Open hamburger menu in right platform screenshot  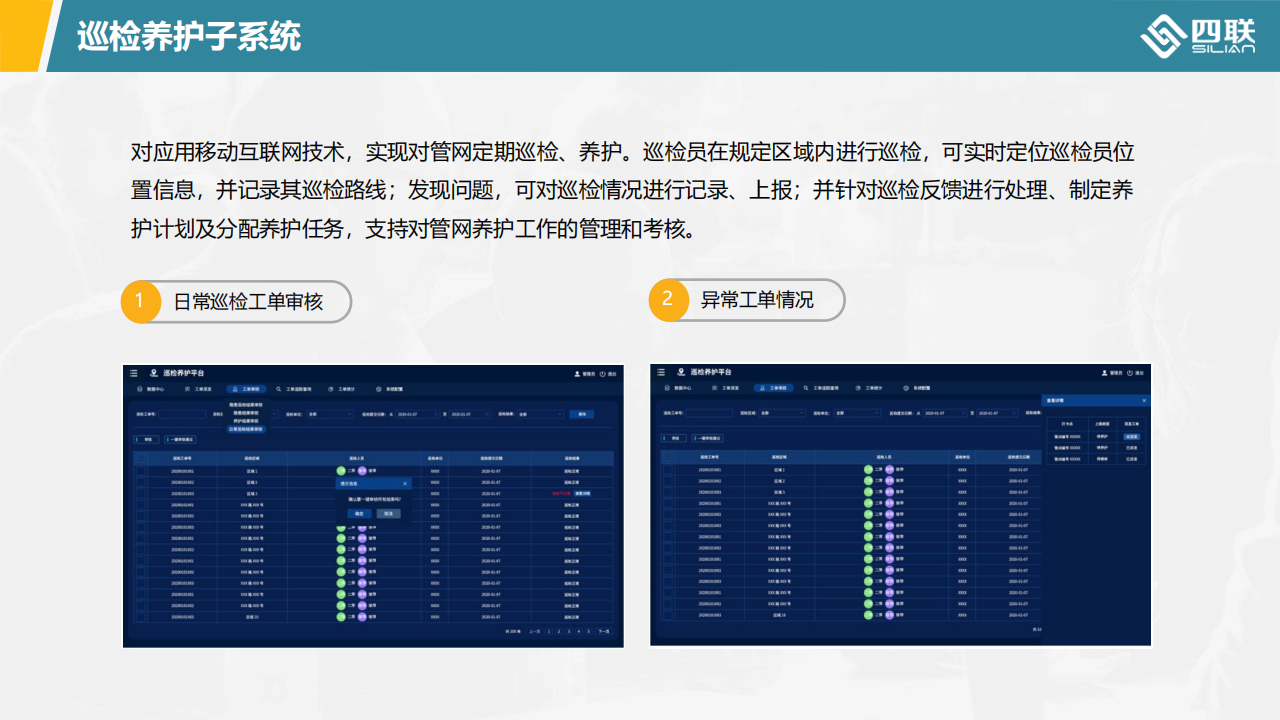point(661,372)
